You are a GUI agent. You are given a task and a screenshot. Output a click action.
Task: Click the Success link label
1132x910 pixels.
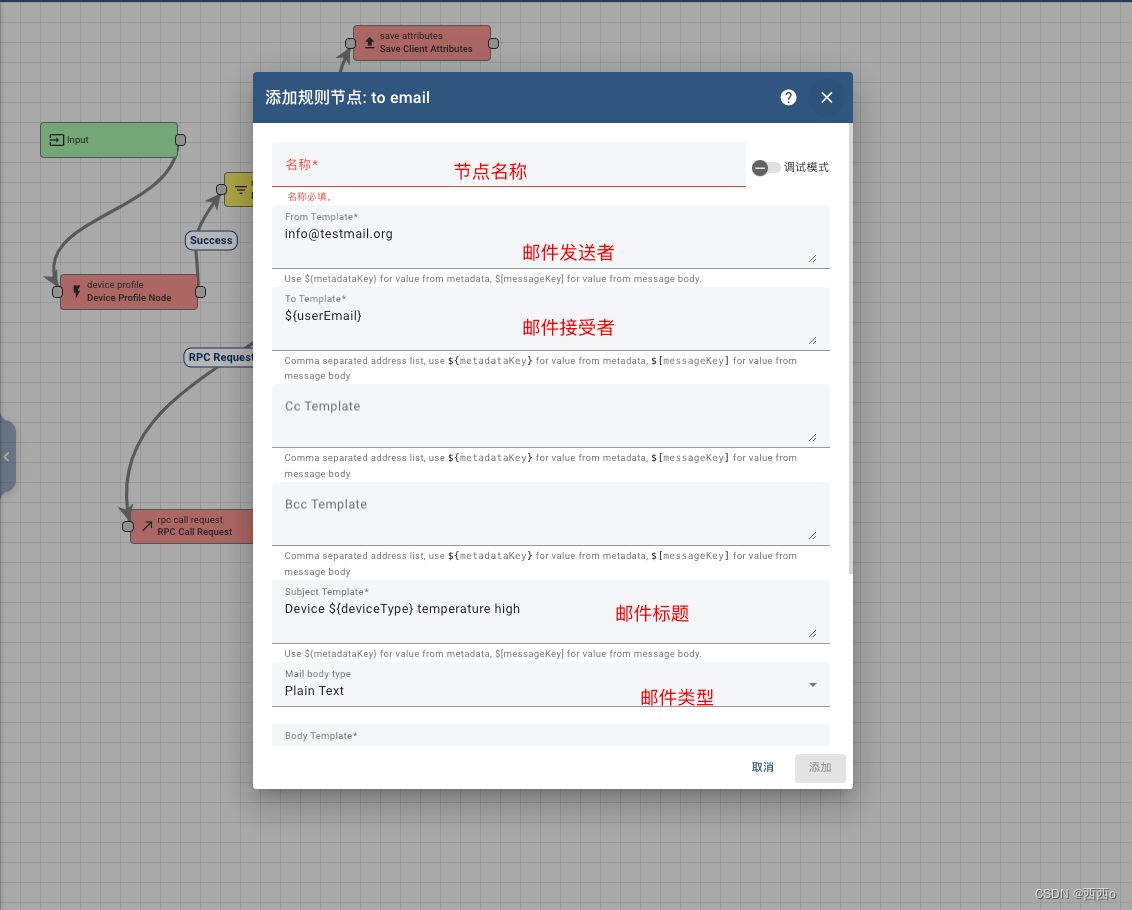pyautogui.click(x=211, y=240)
